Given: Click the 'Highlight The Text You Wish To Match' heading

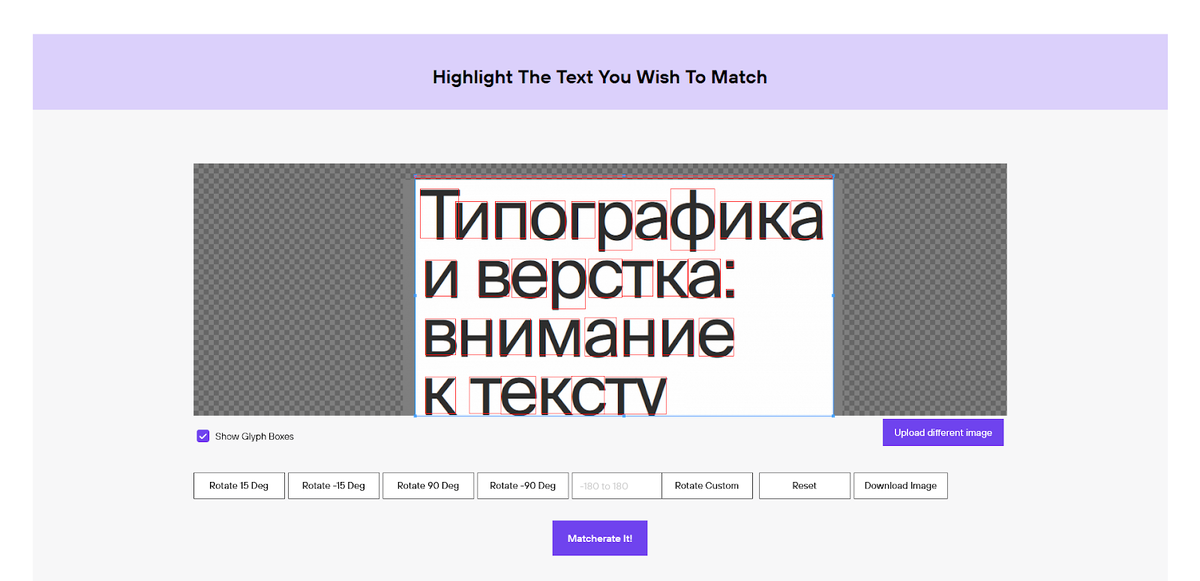Looking at the screenshot, I should pyautogui.click(x=600, y=77).
